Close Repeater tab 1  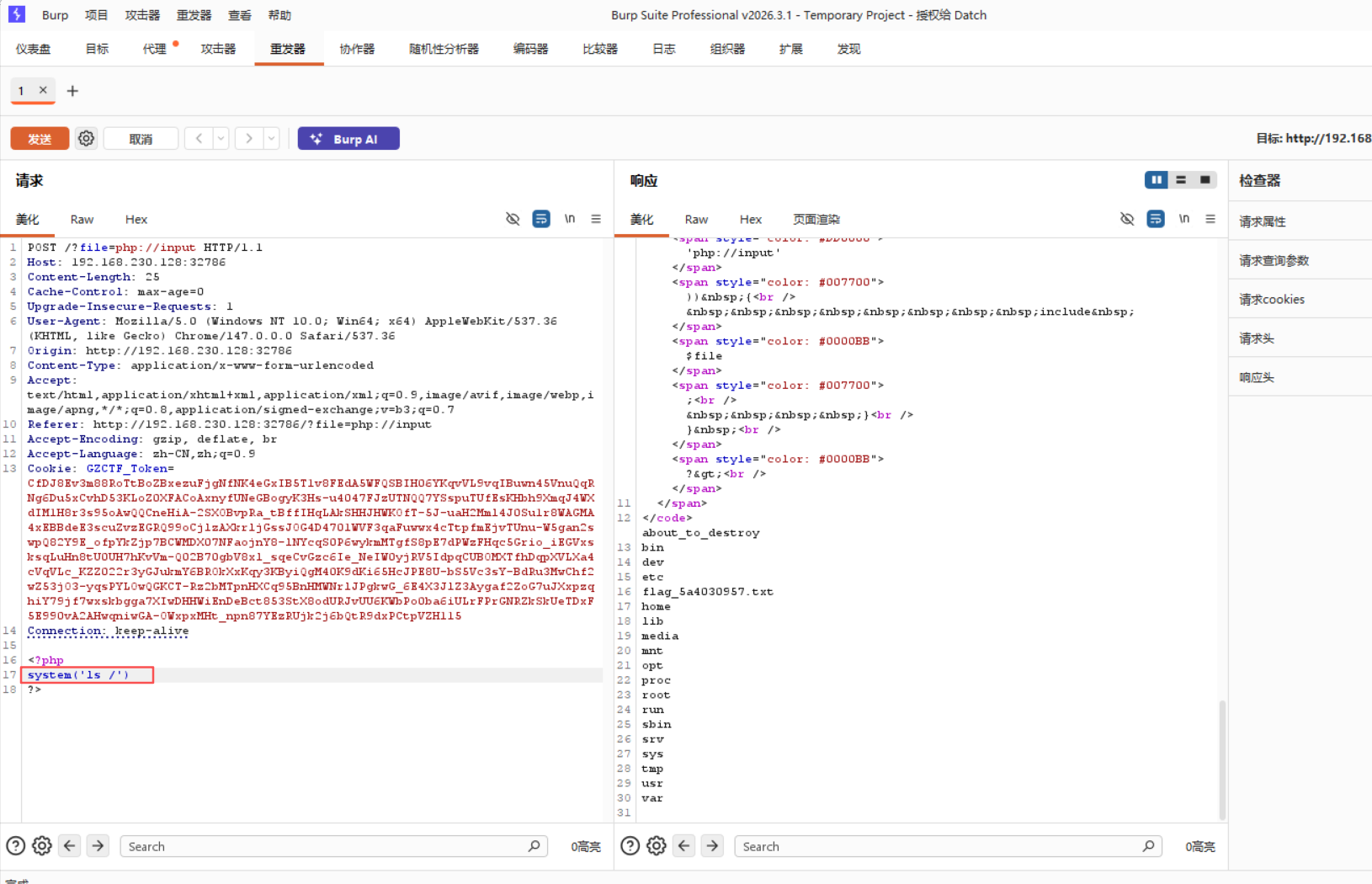(x=43, y=90)
